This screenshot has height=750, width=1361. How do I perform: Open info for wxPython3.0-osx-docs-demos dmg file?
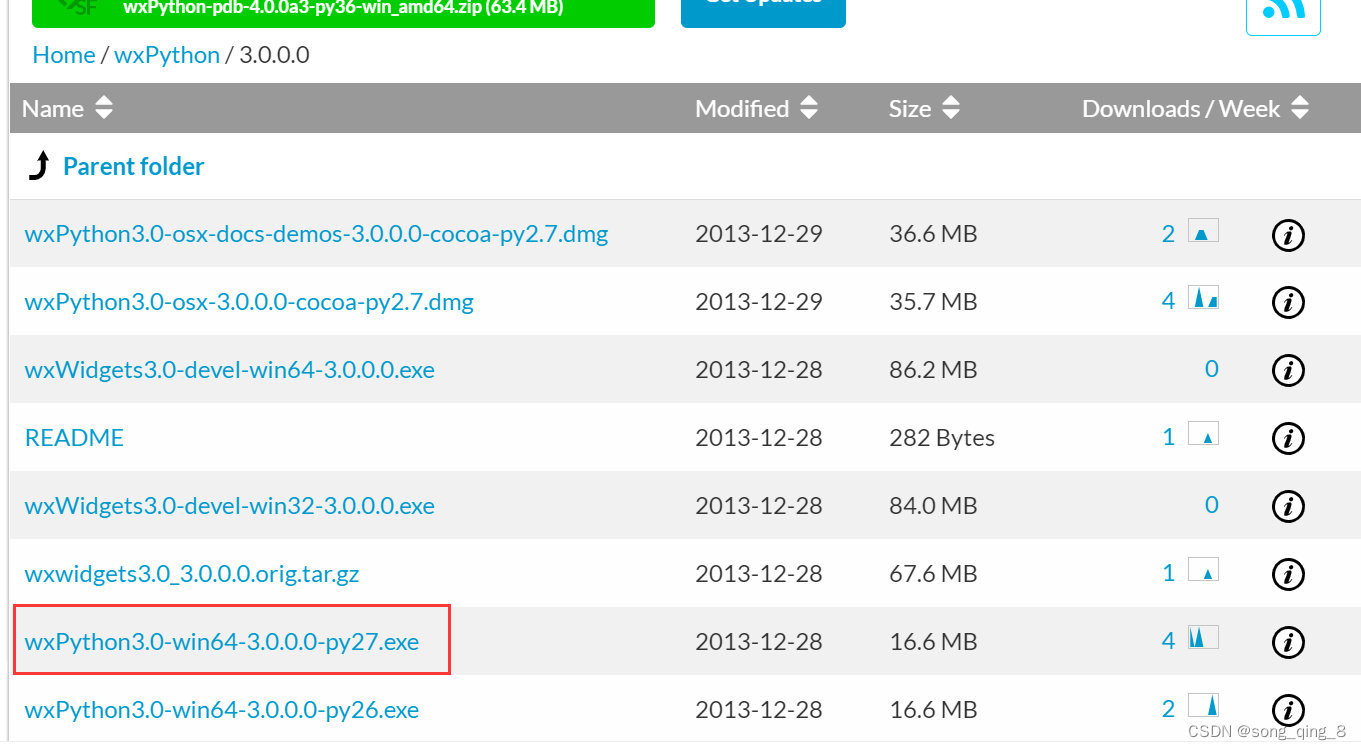pyautogui.click(x=1288, y=235)
